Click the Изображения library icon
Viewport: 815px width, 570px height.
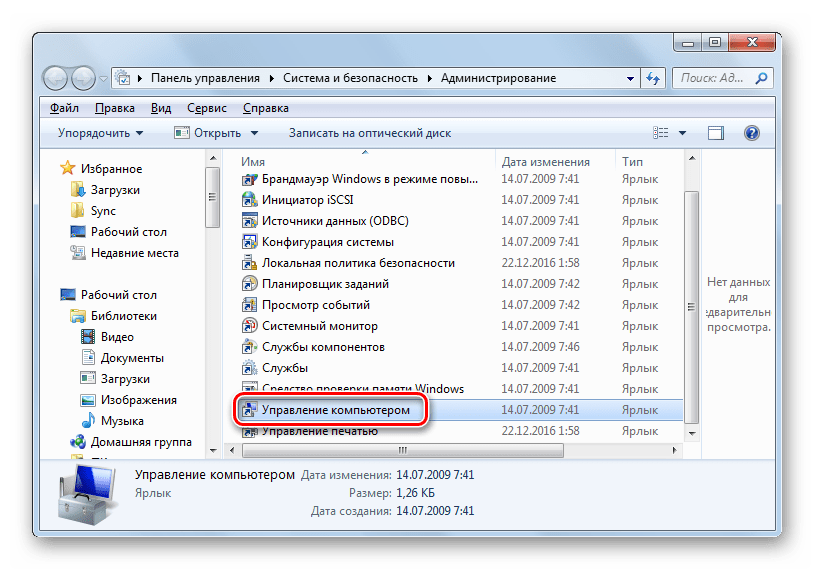88,400
